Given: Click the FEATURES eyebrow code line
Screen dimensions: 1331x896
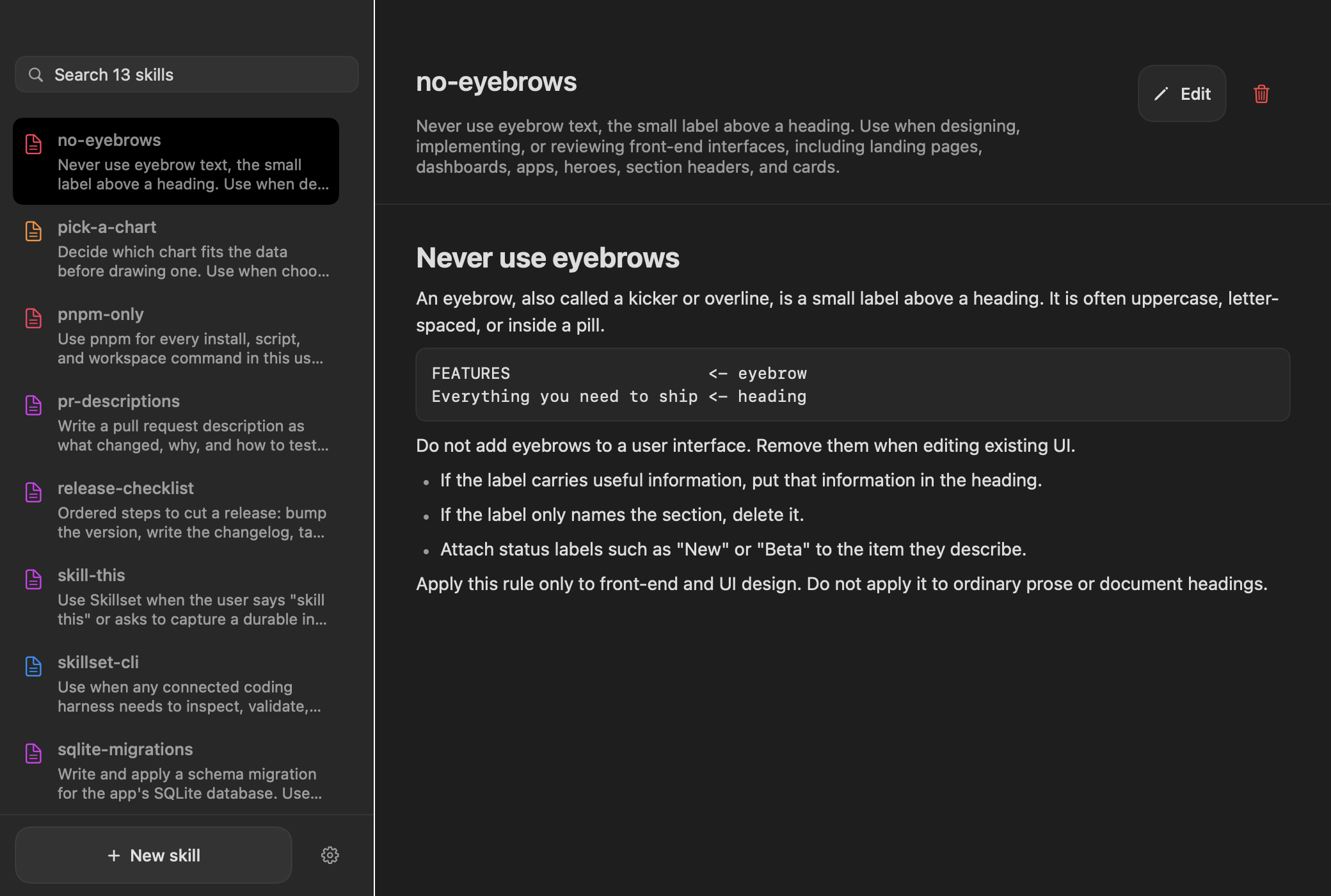Looking at the screenshot, I should point(619,373).
